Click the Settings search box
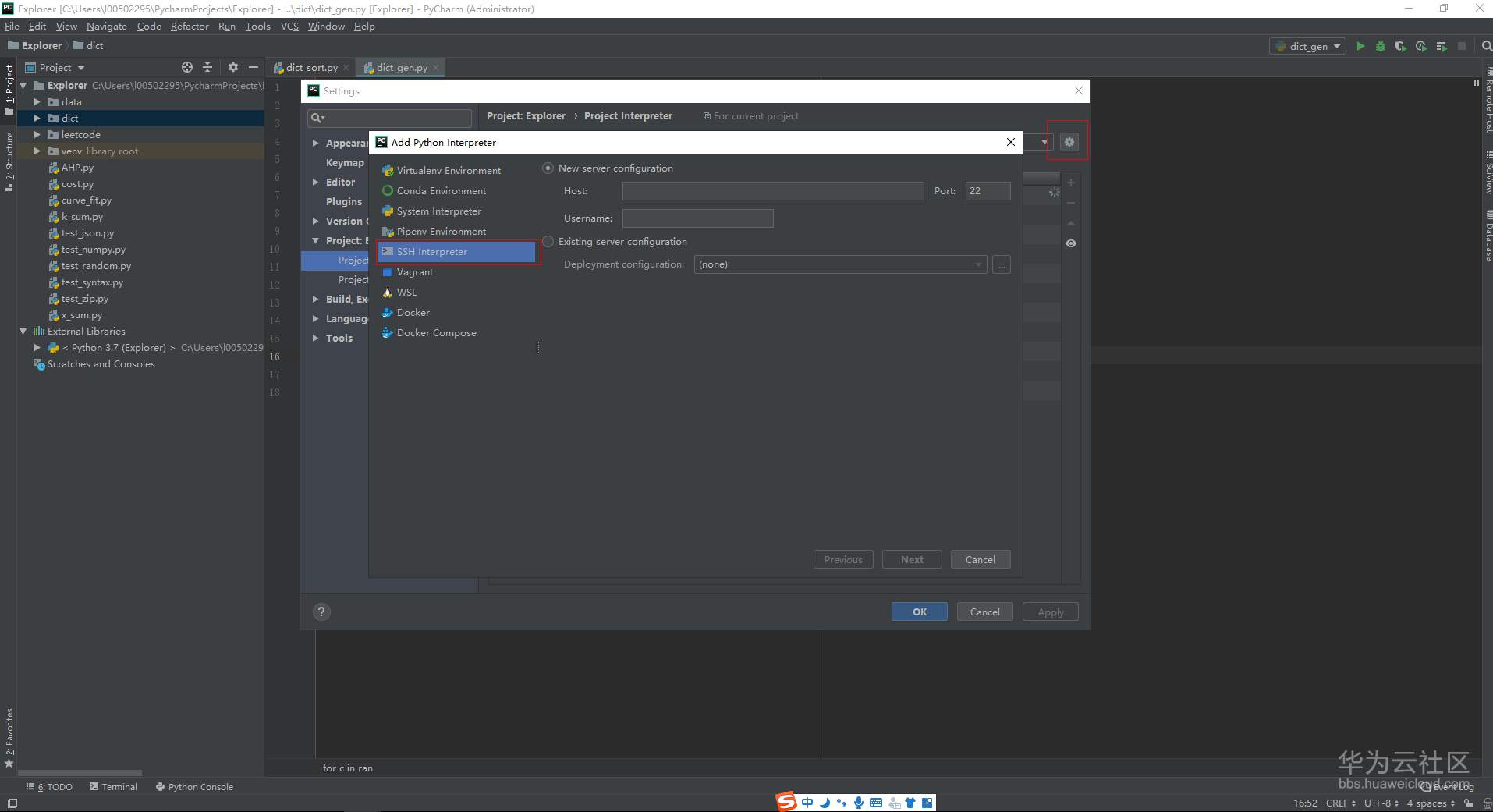 [x=390, y=118]
